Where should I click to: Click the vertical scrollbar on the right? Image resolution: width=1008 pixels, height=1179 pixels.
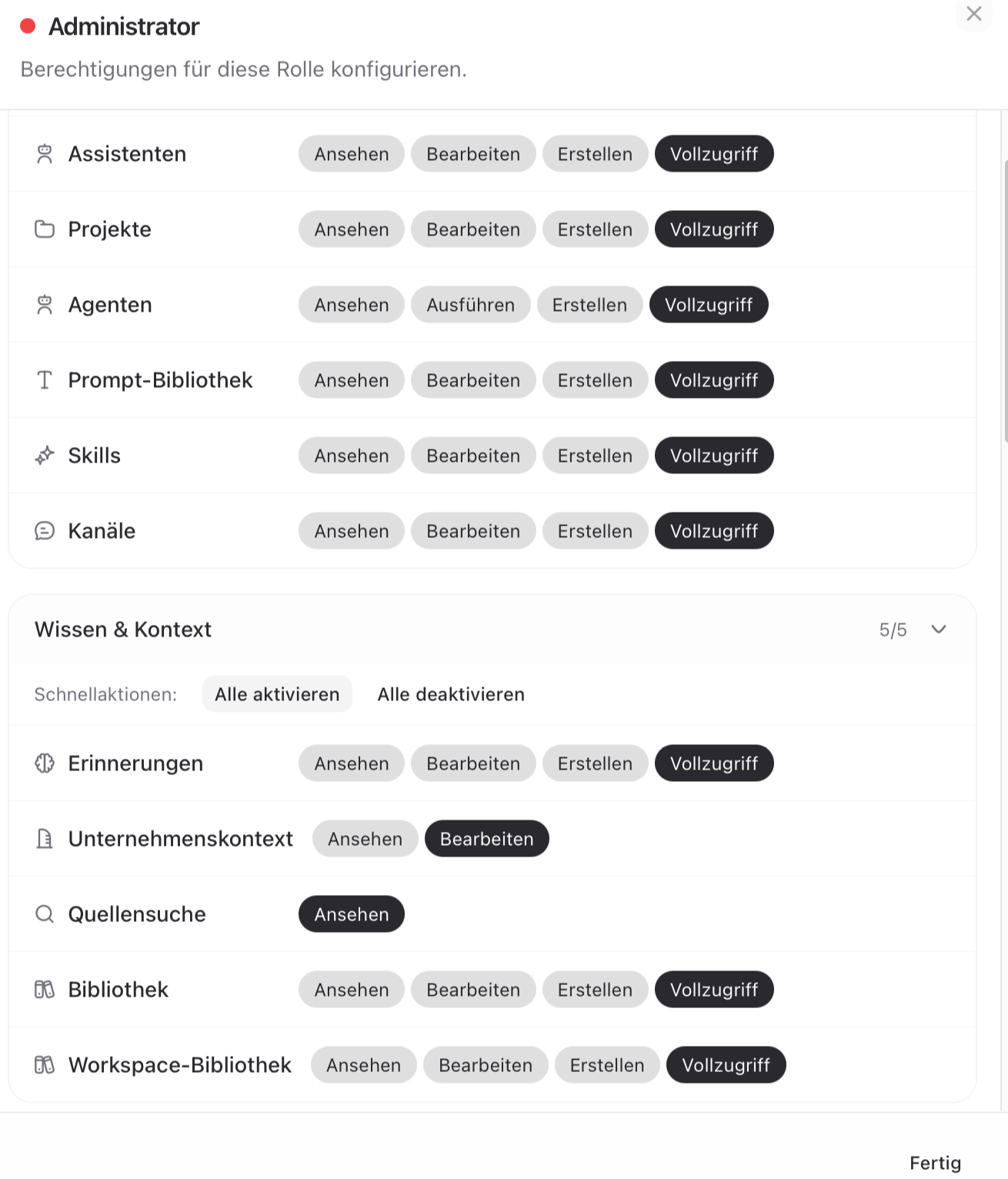(x=1005, y=302)
